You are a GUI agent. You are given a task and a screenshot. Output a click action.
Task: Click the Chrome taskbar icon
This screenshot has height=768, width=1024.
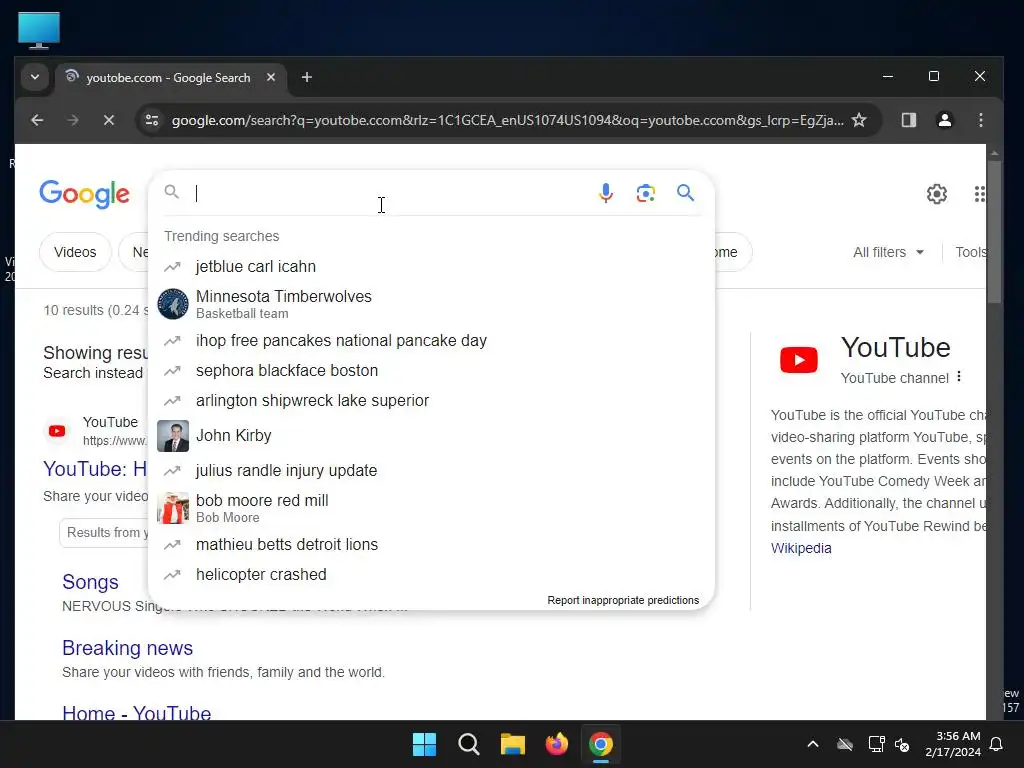pos(601,744)
